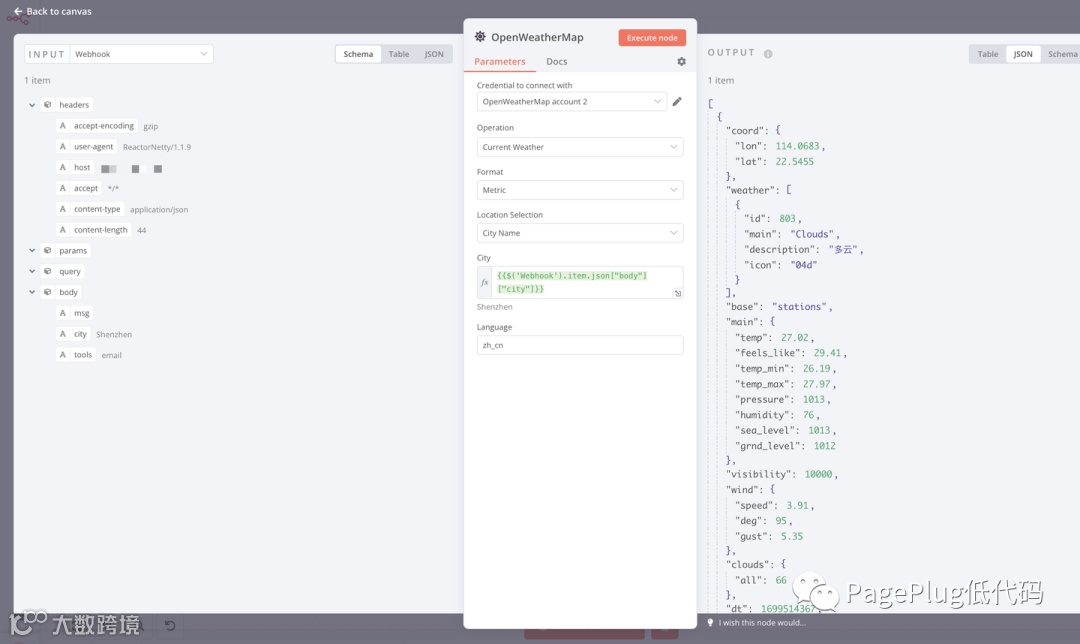The width and height of the screenshot is (1080, 644).
Task: Open the Webhook input node dropdown
Action: (x=141, y=54)
